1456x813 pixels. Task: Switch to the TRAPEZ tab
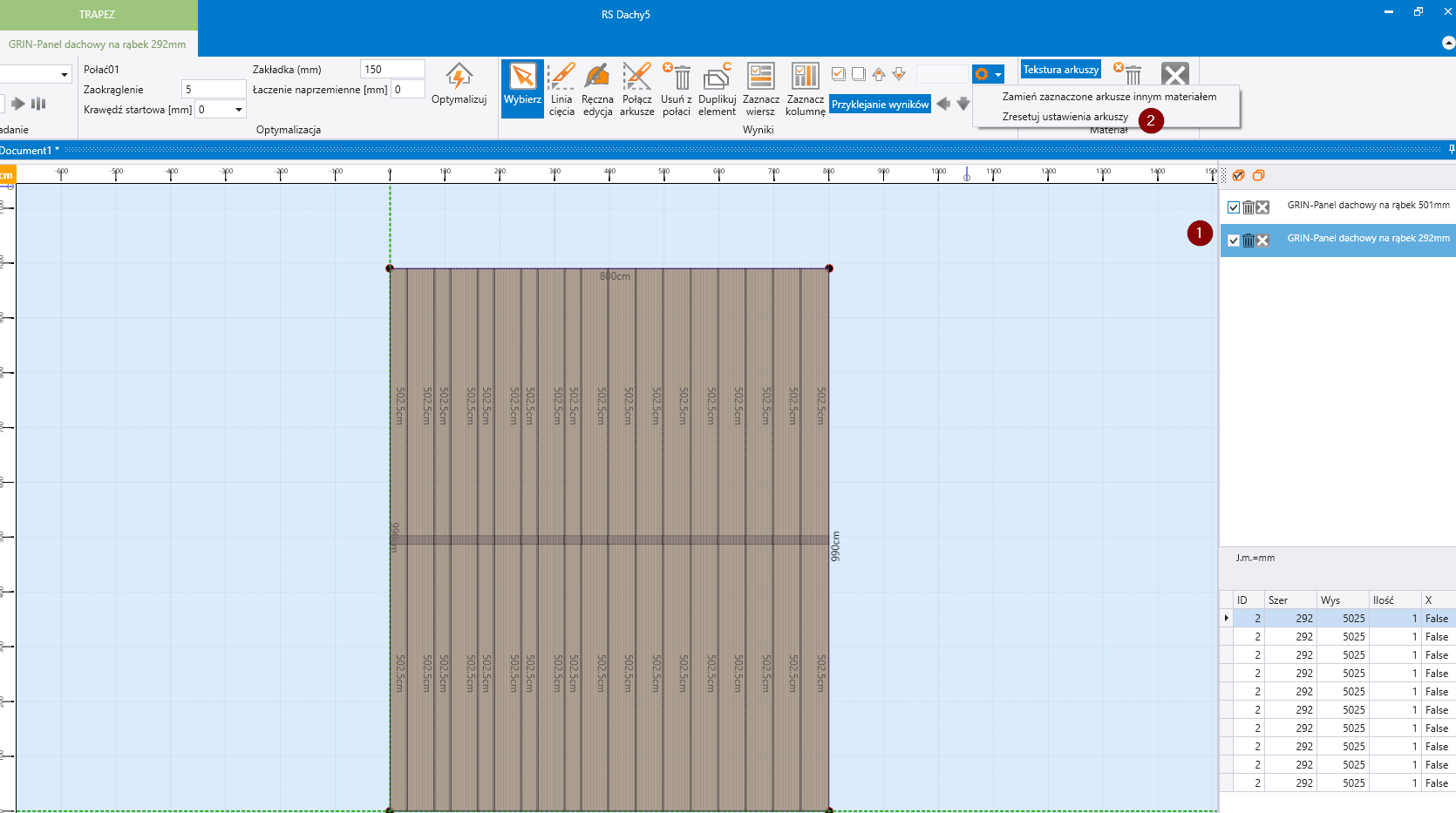[98, 15]
